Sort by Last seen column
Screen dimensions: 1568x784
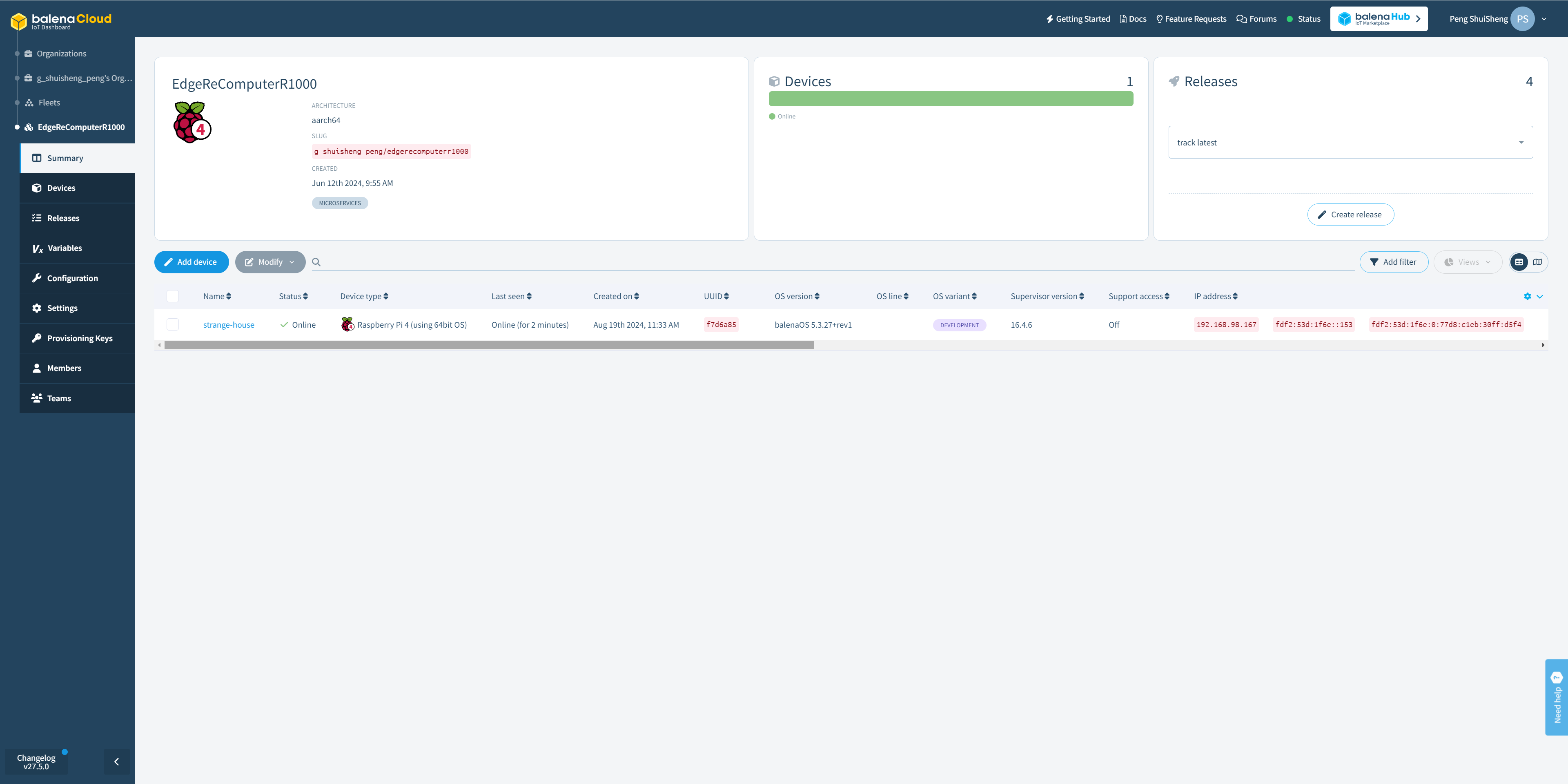coord(512,296)
